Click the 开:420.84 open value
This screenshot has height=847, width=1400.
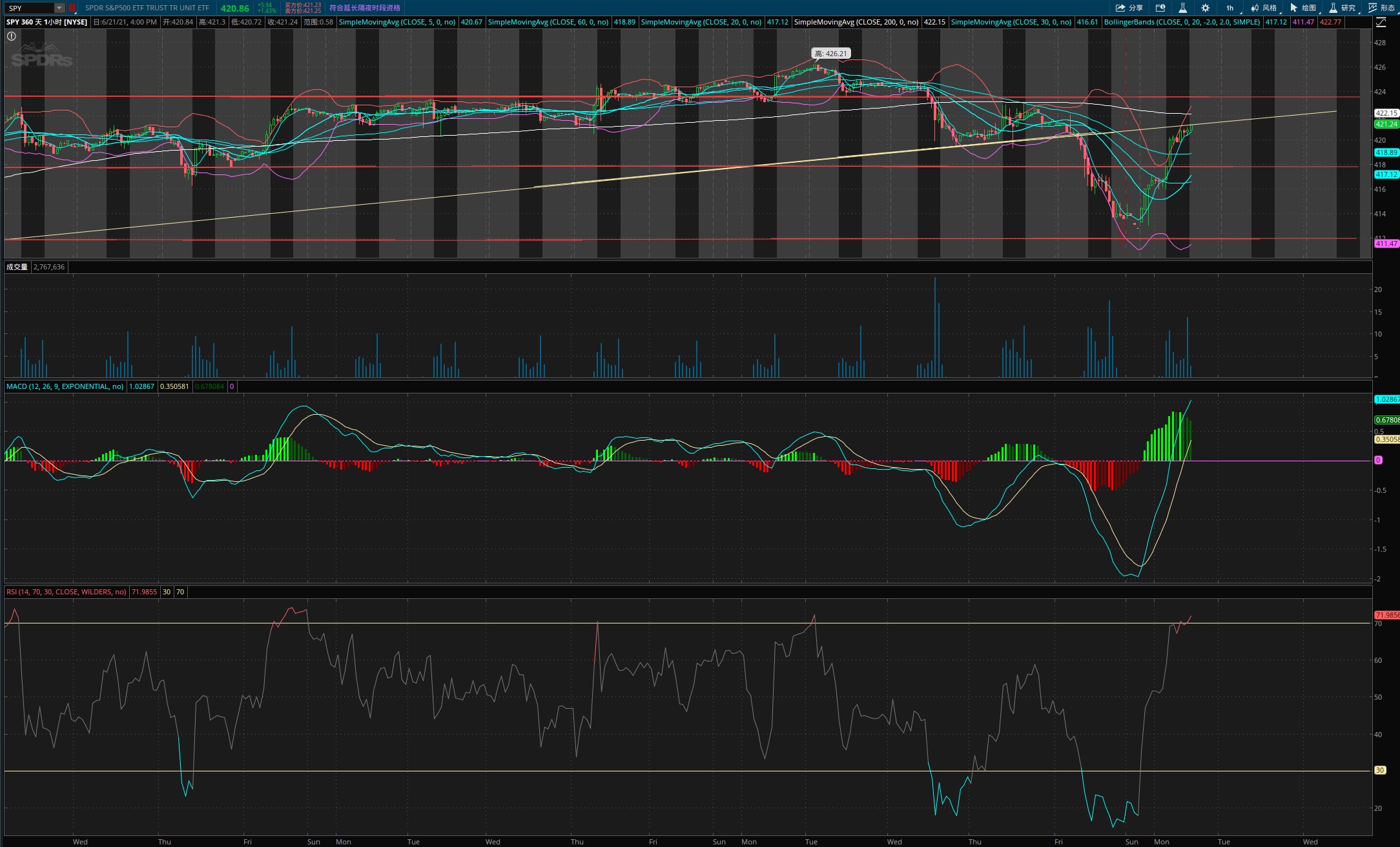click(x=178, y=22)
